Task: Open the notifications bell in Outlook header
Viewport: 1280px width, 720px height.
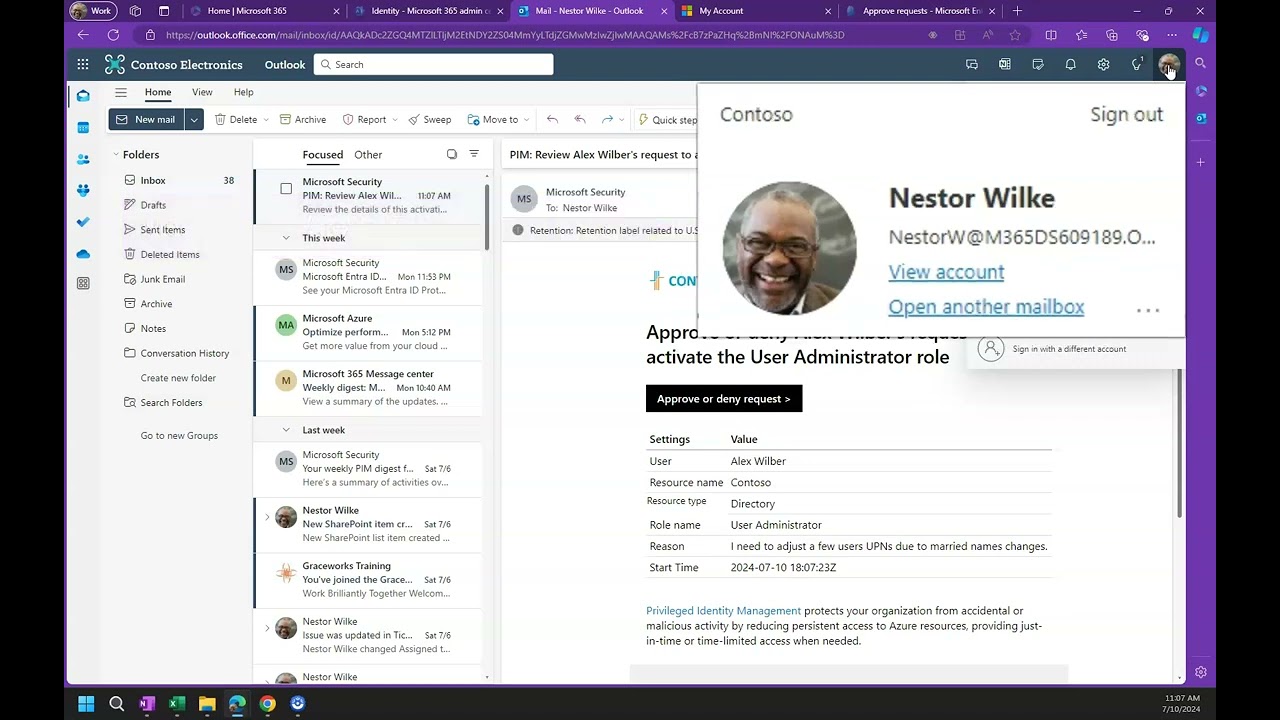Action: pos(1070,64)
